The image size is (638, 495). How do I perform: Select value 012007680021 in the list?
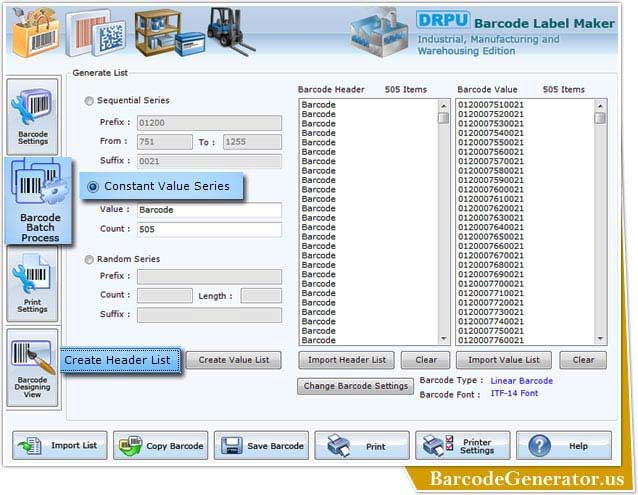(491, 265)
